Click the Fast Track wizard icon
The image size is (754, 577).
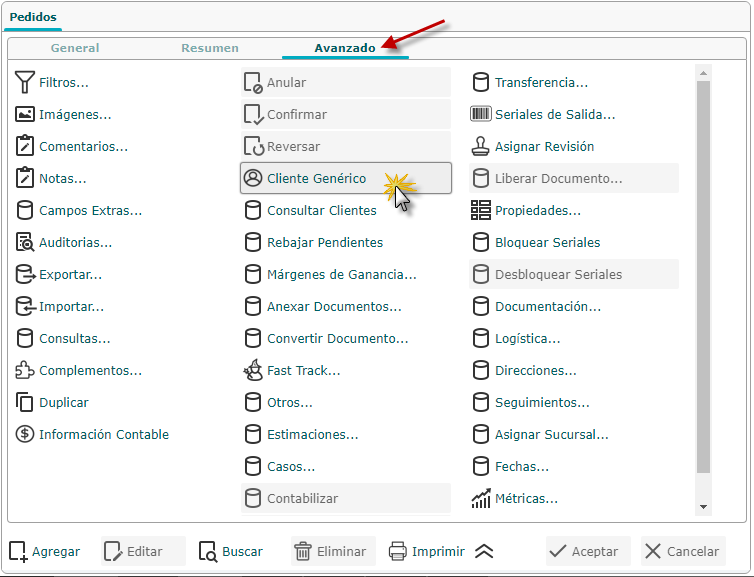point(253,370)
